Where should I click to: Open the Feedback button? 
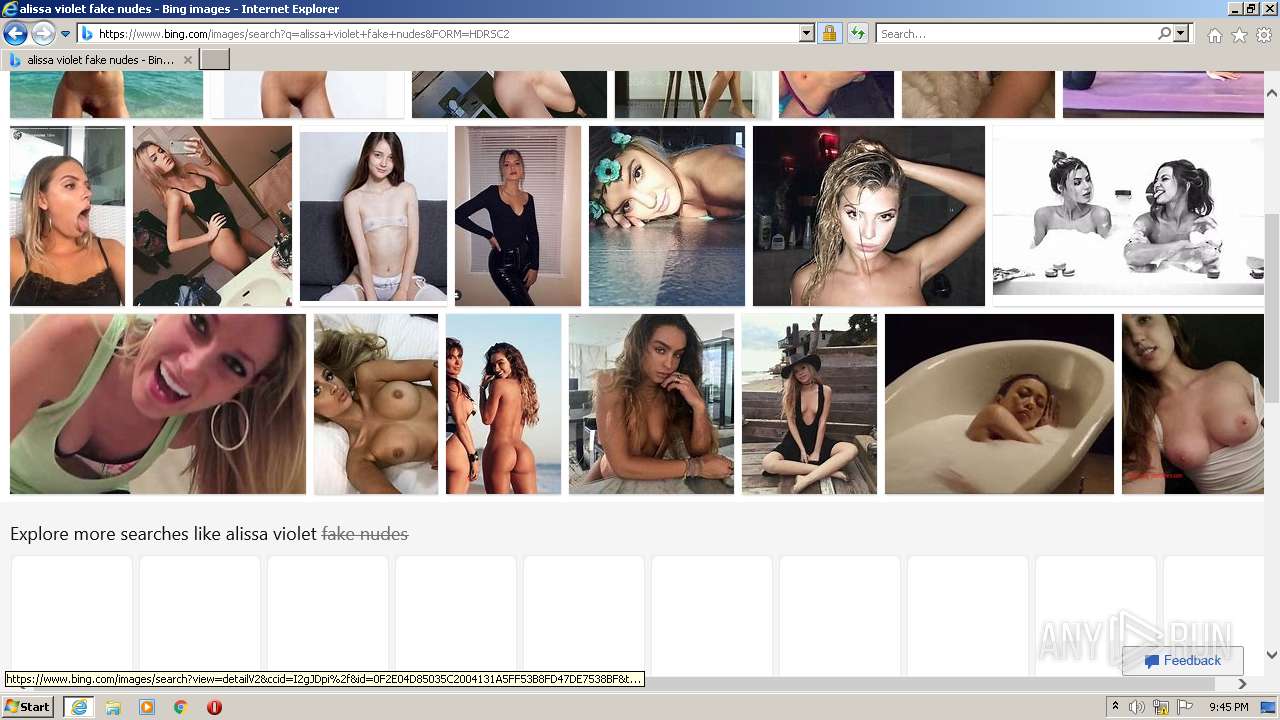(1183, 661)
